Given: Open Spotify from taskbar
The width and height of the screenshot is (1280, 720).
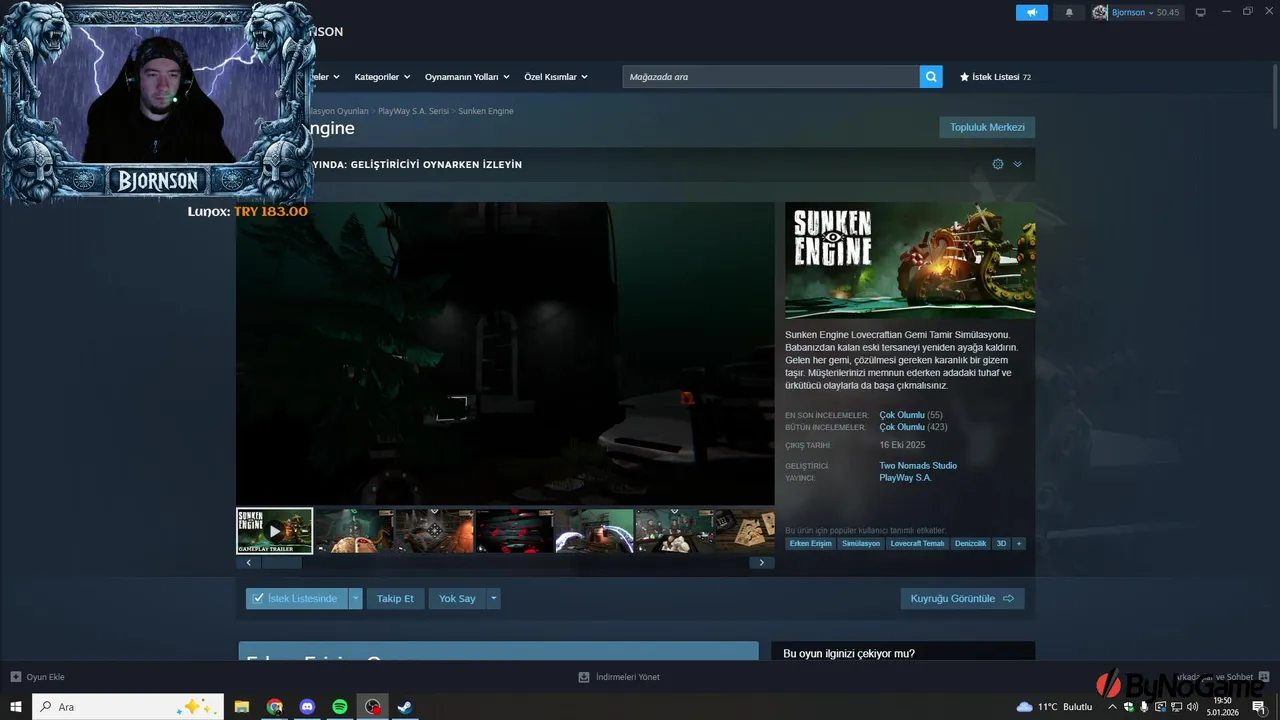Looking at the screenshot, I should coord(340,707).
